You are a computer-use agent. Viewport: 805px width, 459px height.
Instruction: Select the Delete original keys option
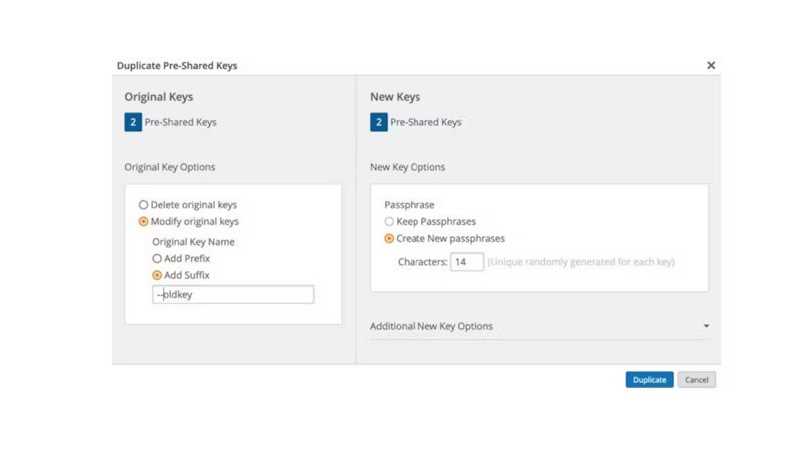[x=144, y=205]
